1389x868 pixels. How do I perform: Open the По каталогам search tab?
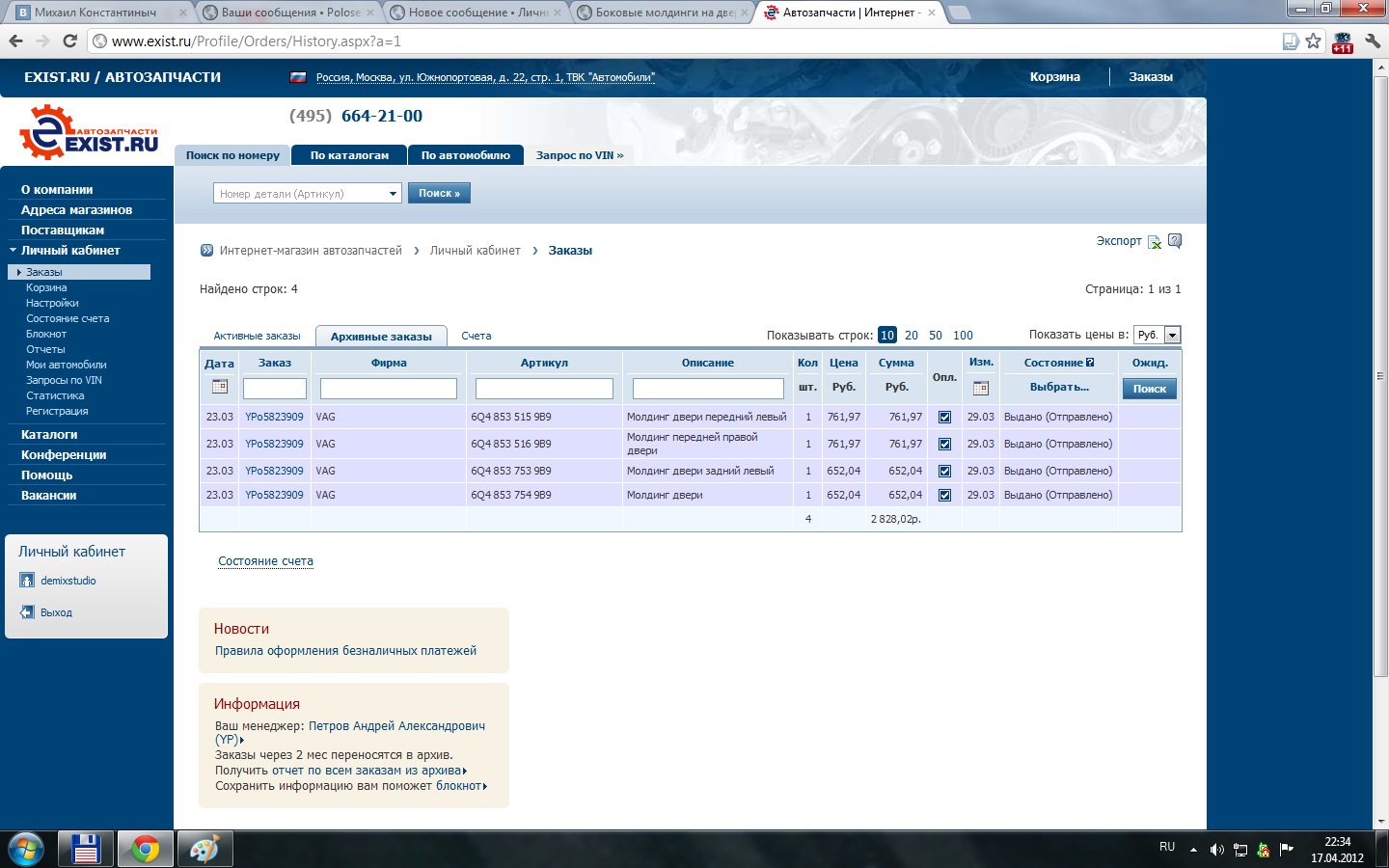coord(349,155)
